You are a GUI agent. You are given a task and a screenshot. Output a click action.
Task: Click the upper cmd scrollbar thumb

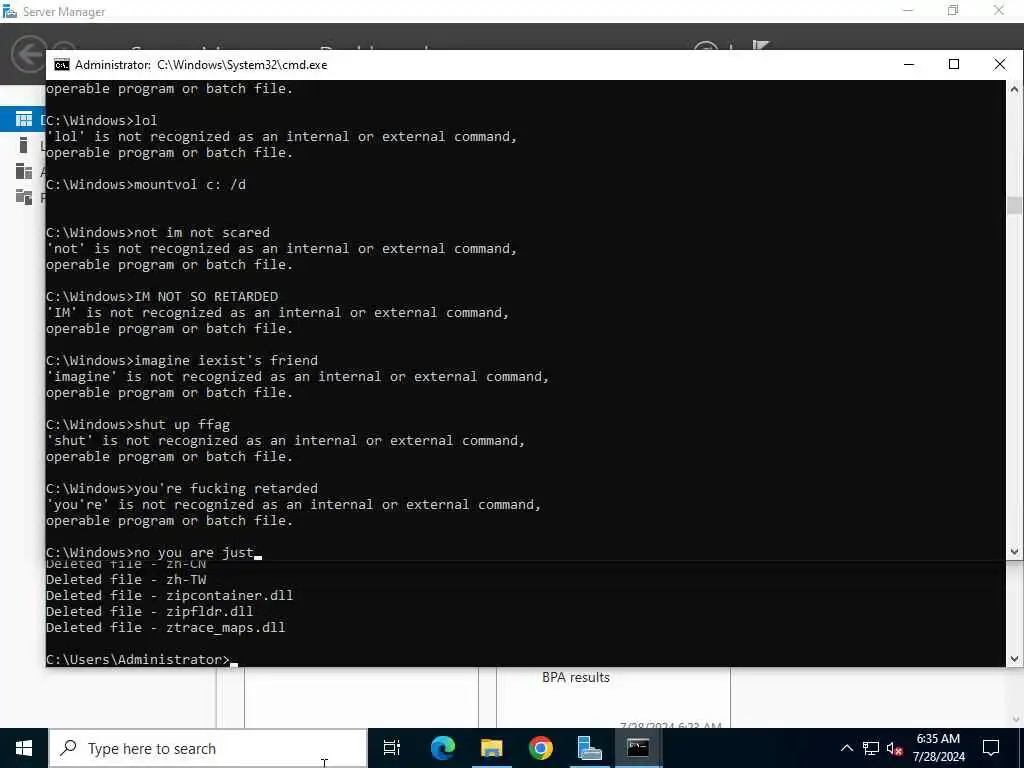coord(1014,204)
